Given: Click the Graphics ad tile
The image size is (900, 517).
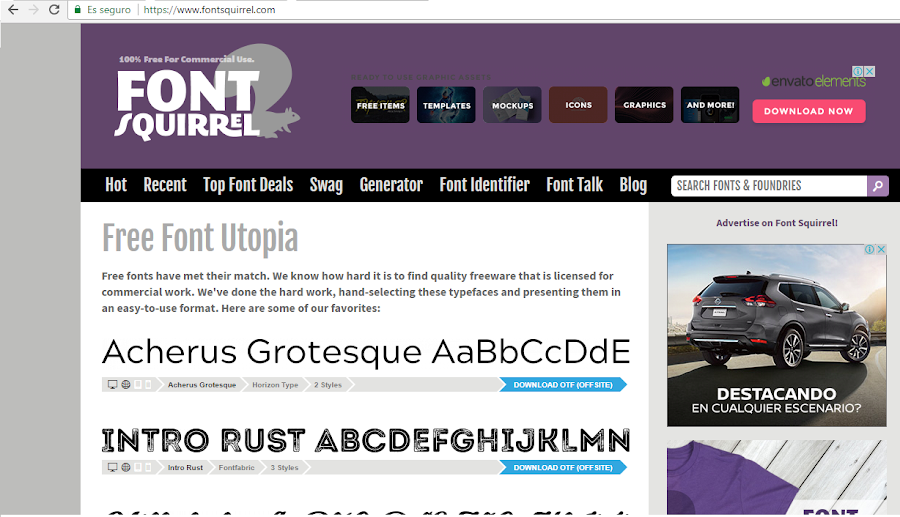Looking at the screenshot, I should [x=644, y=105].
